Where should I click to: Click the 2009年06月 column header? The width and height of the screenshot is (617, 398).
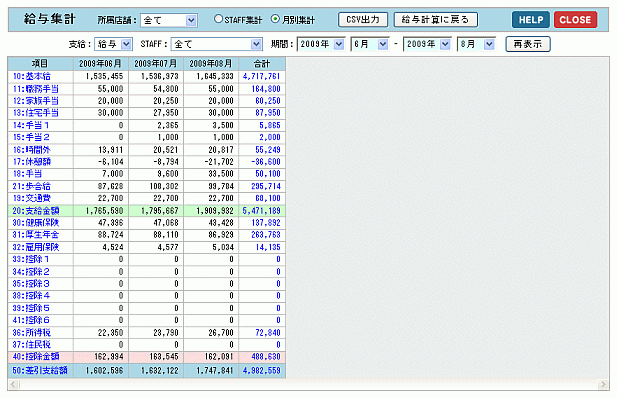100,64
